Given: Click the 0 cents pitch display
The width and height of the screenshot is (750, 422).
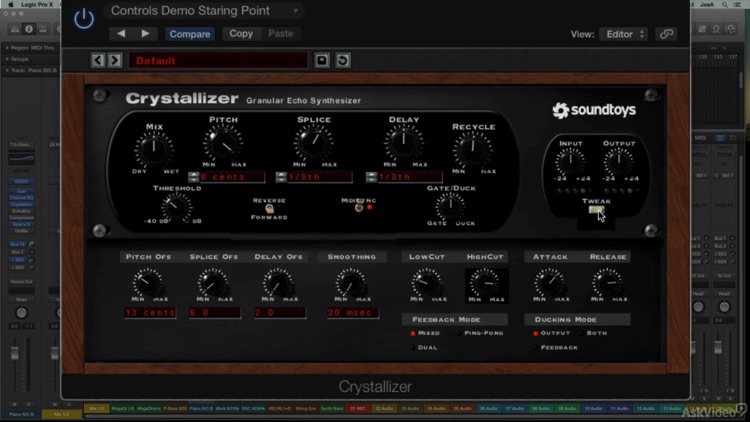Looking at the screenshot, I should click(x=232, y=177).
